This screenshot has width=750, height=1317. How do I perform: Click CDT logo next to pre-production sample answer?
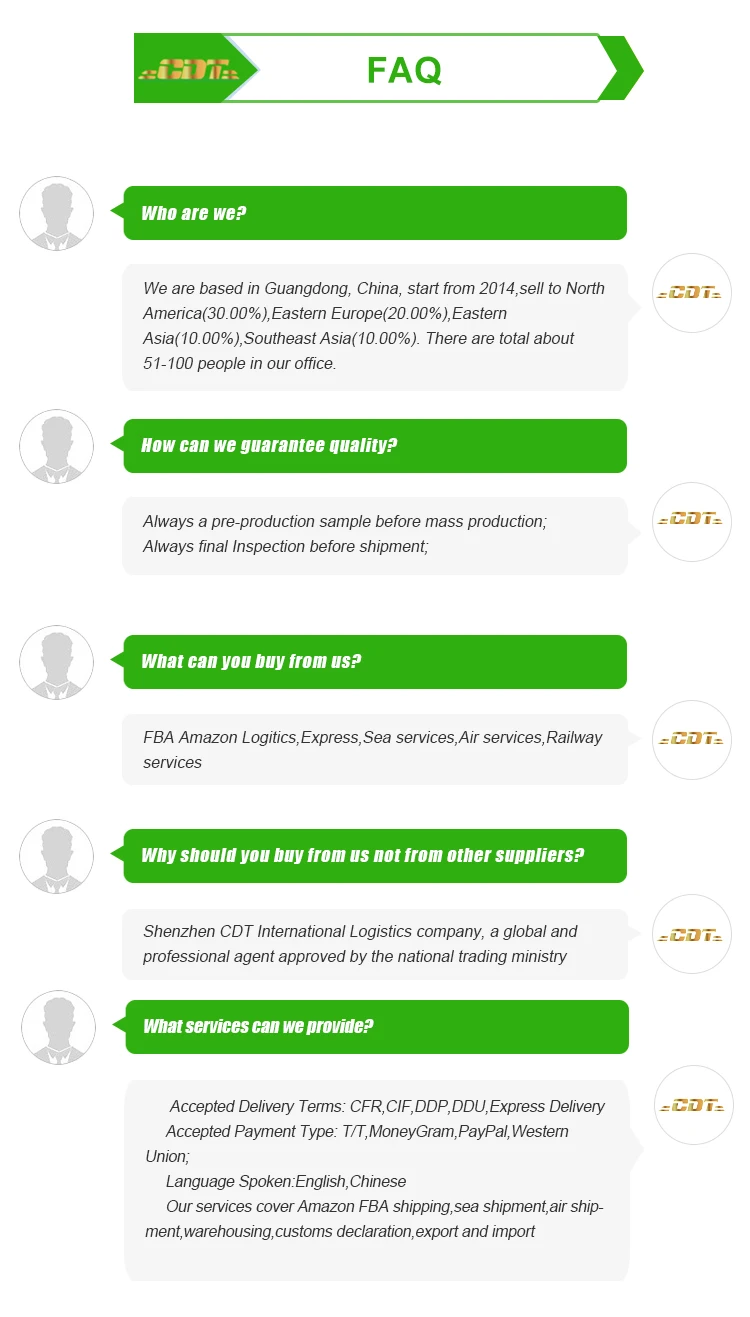[691, 519]
